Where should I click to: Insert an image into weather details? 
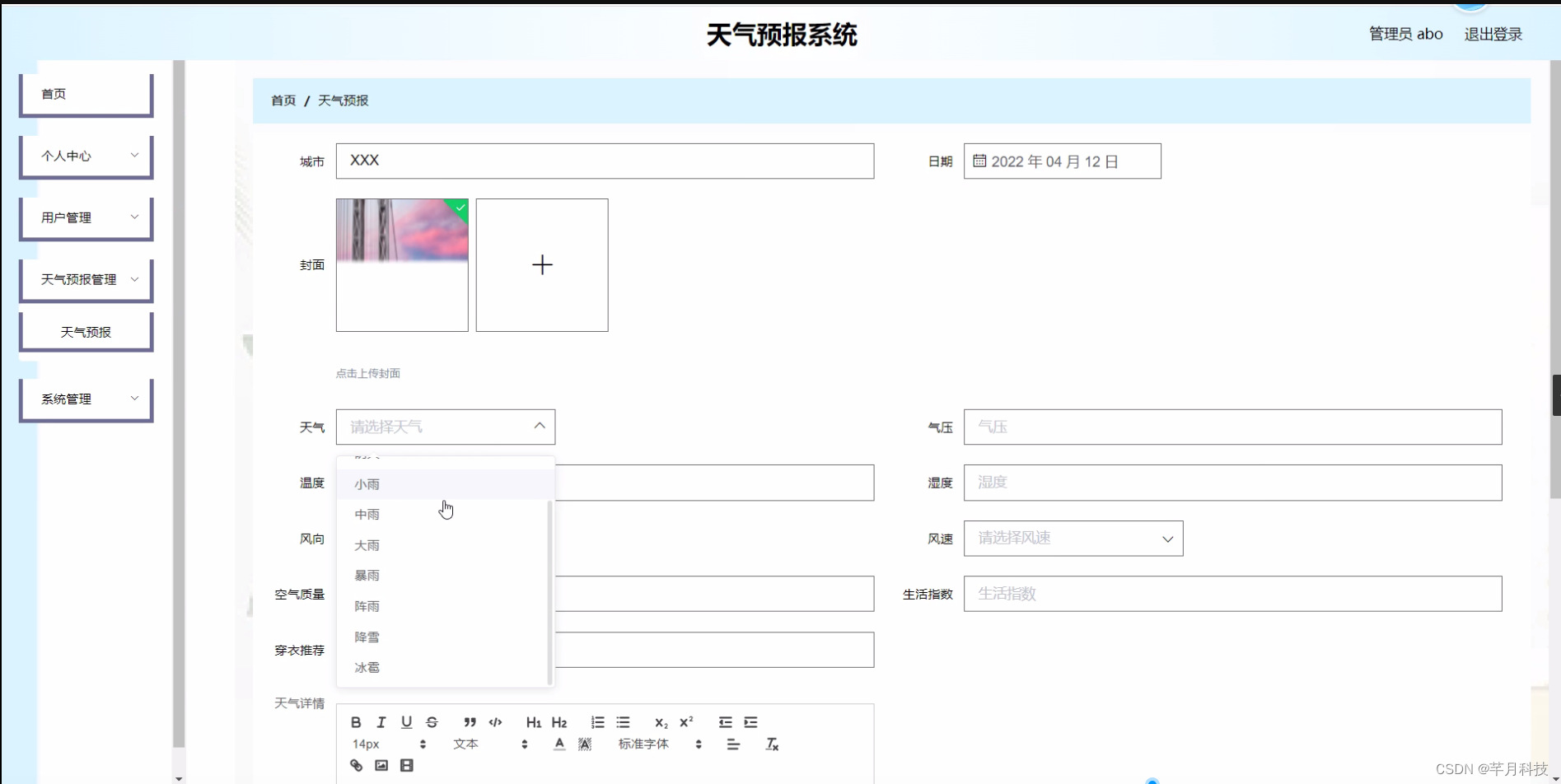tap(381, 765)
